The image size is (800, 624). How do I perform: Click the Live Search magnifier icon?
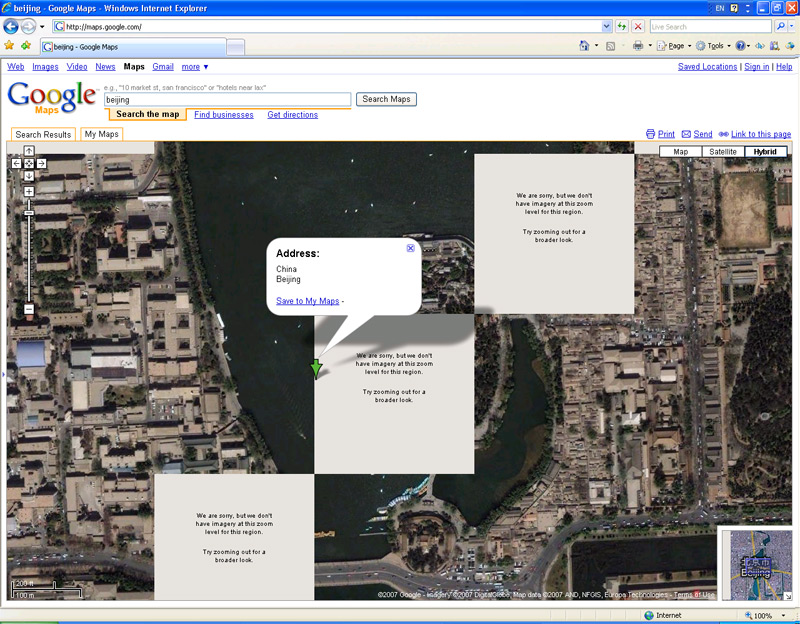781,27
